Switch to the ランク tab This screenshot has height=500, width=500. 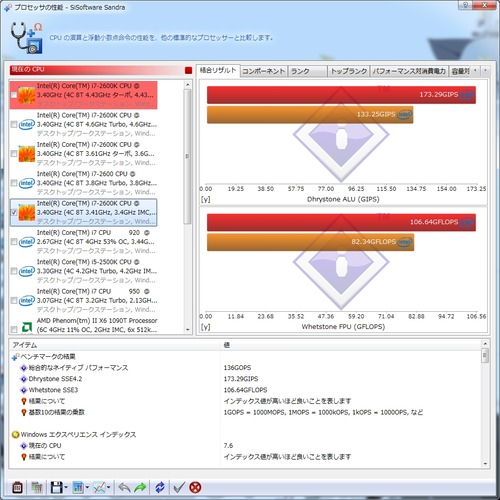307,71
